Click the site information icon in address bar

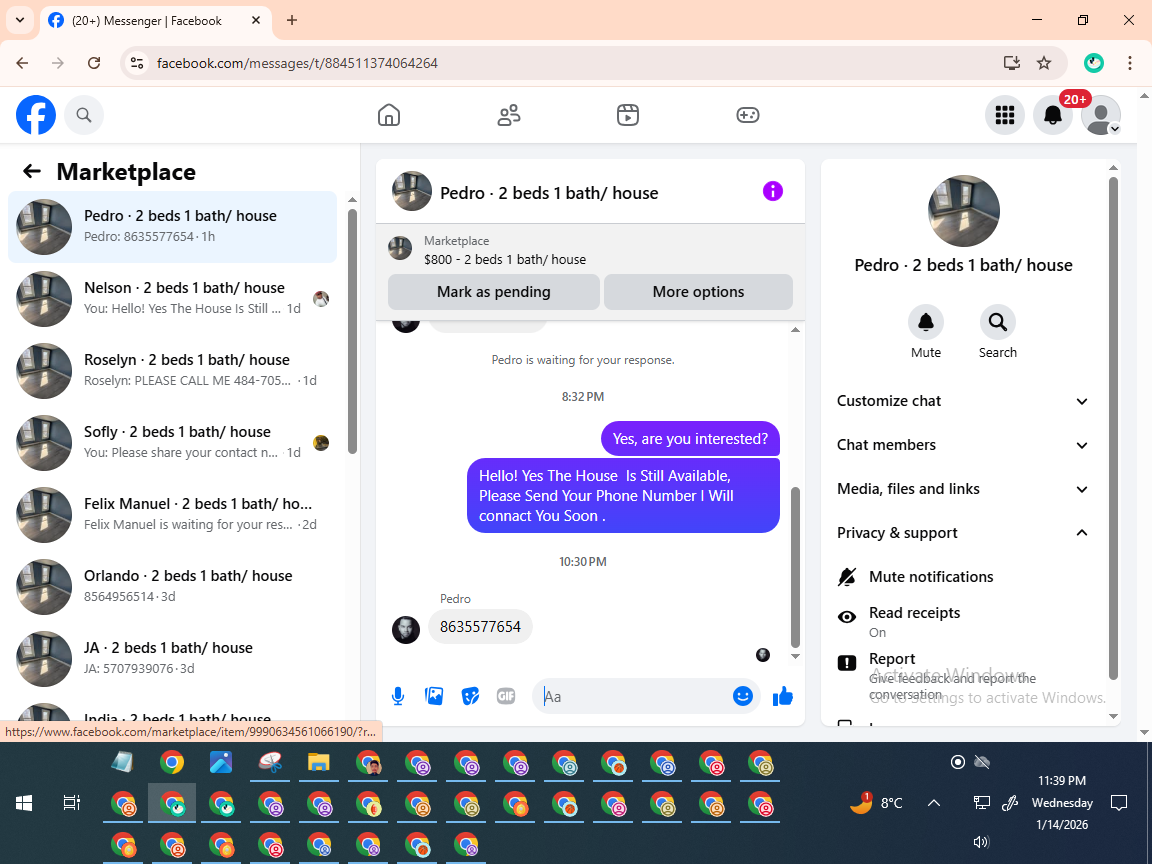[137, 63]
